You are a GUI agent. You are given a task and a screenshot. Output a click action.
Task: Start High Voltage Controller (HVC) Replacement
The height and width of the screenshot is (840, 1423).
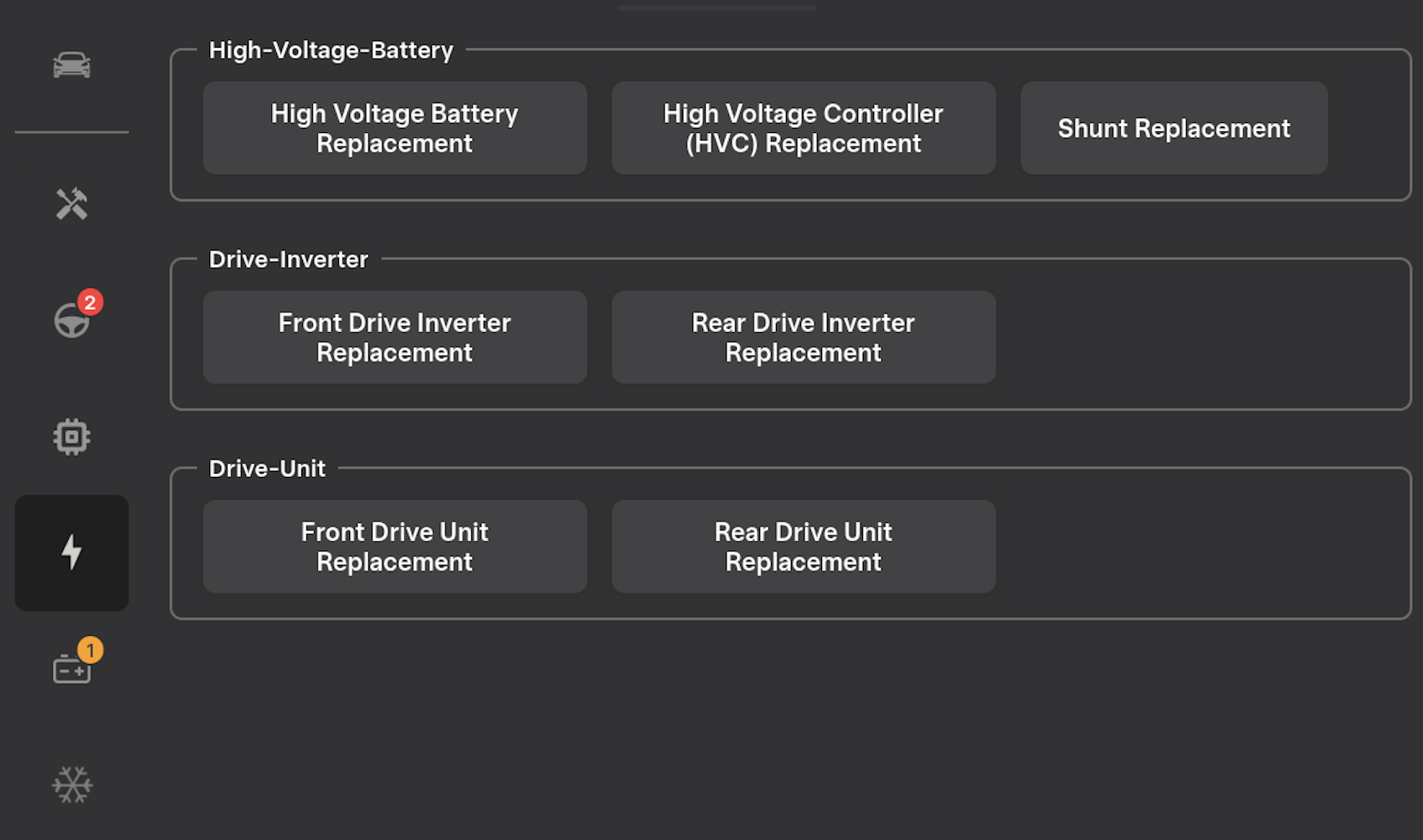[x=803, y=128]
